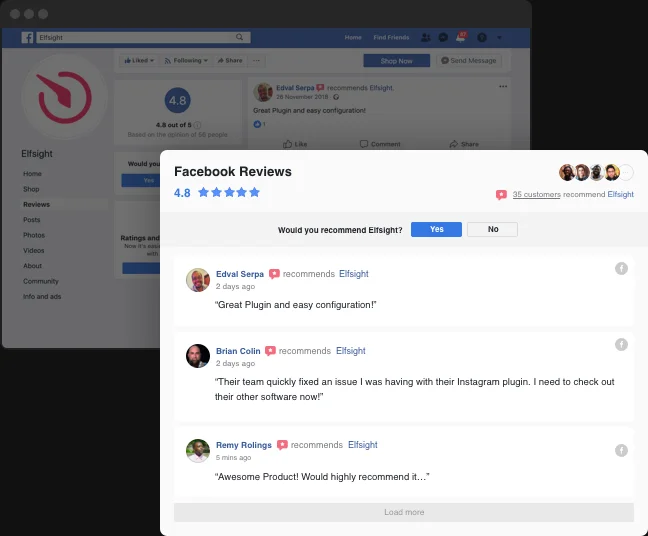Viewport: 648px width, 536px height.
Task: Click the Facebook logo in the background window
Action: click(27, 38)
